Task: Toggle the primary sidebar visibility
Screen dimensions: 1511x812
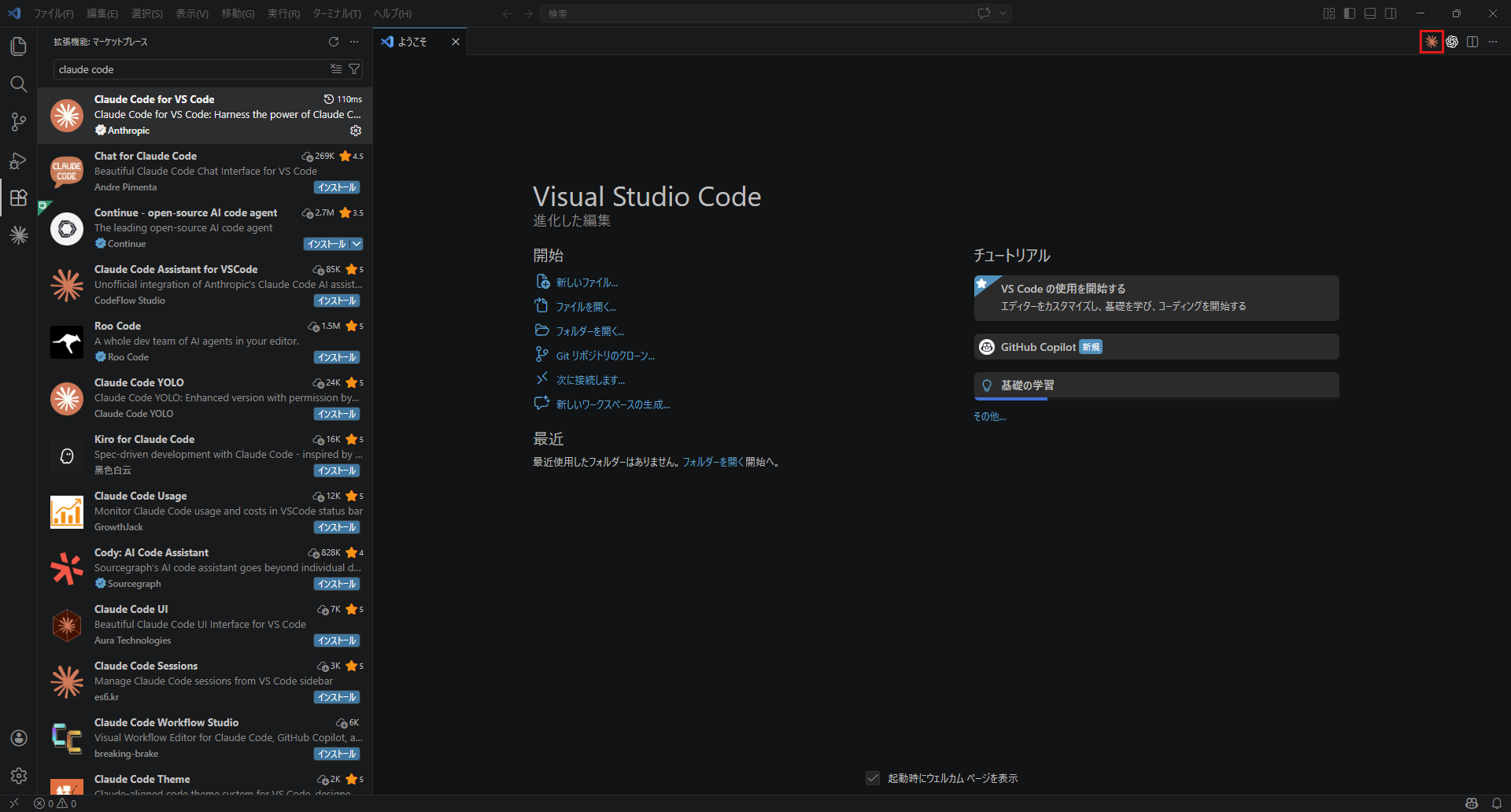Action: click(x=1350, y=13)
